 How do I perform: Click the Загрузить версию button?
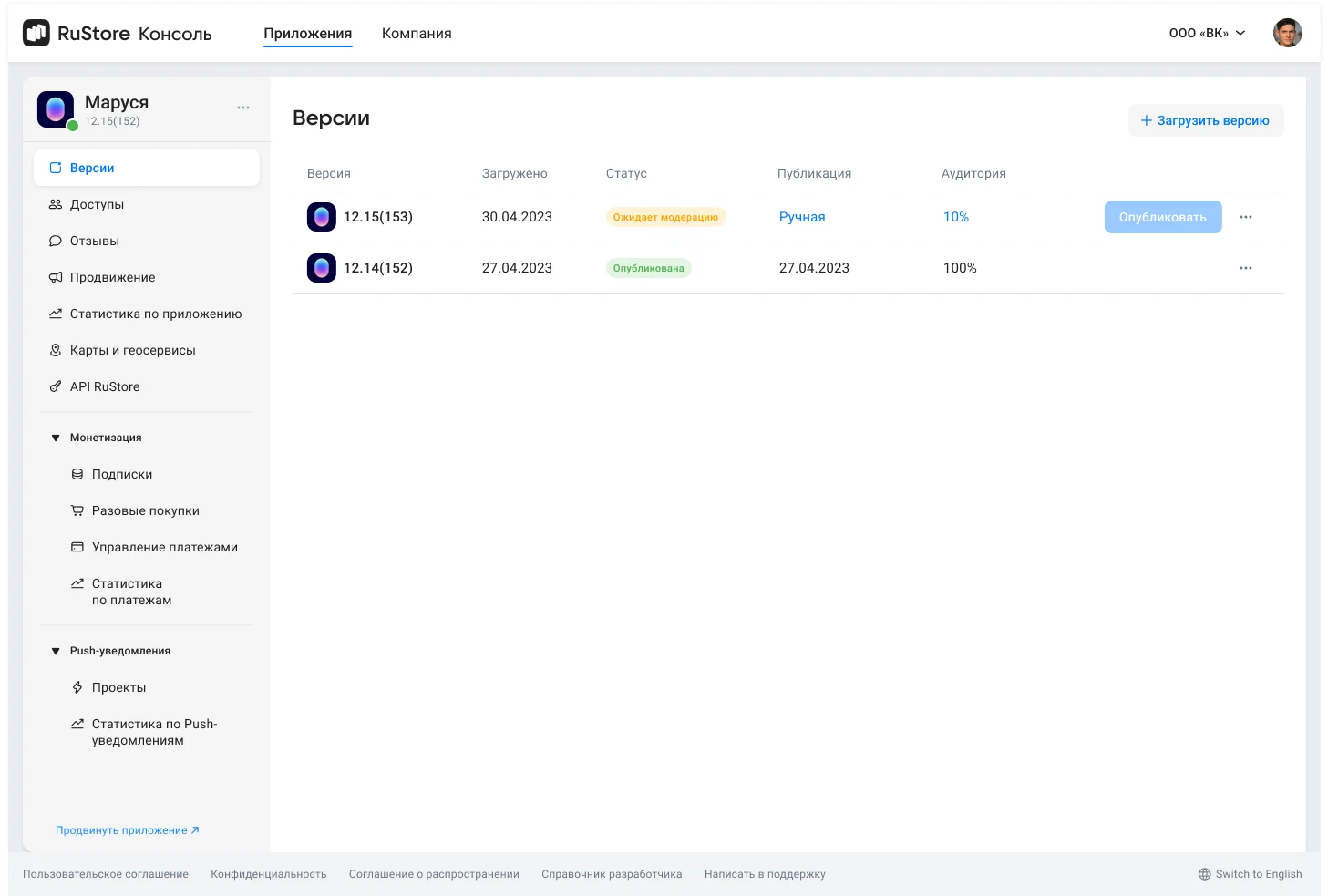[1205, 120]
